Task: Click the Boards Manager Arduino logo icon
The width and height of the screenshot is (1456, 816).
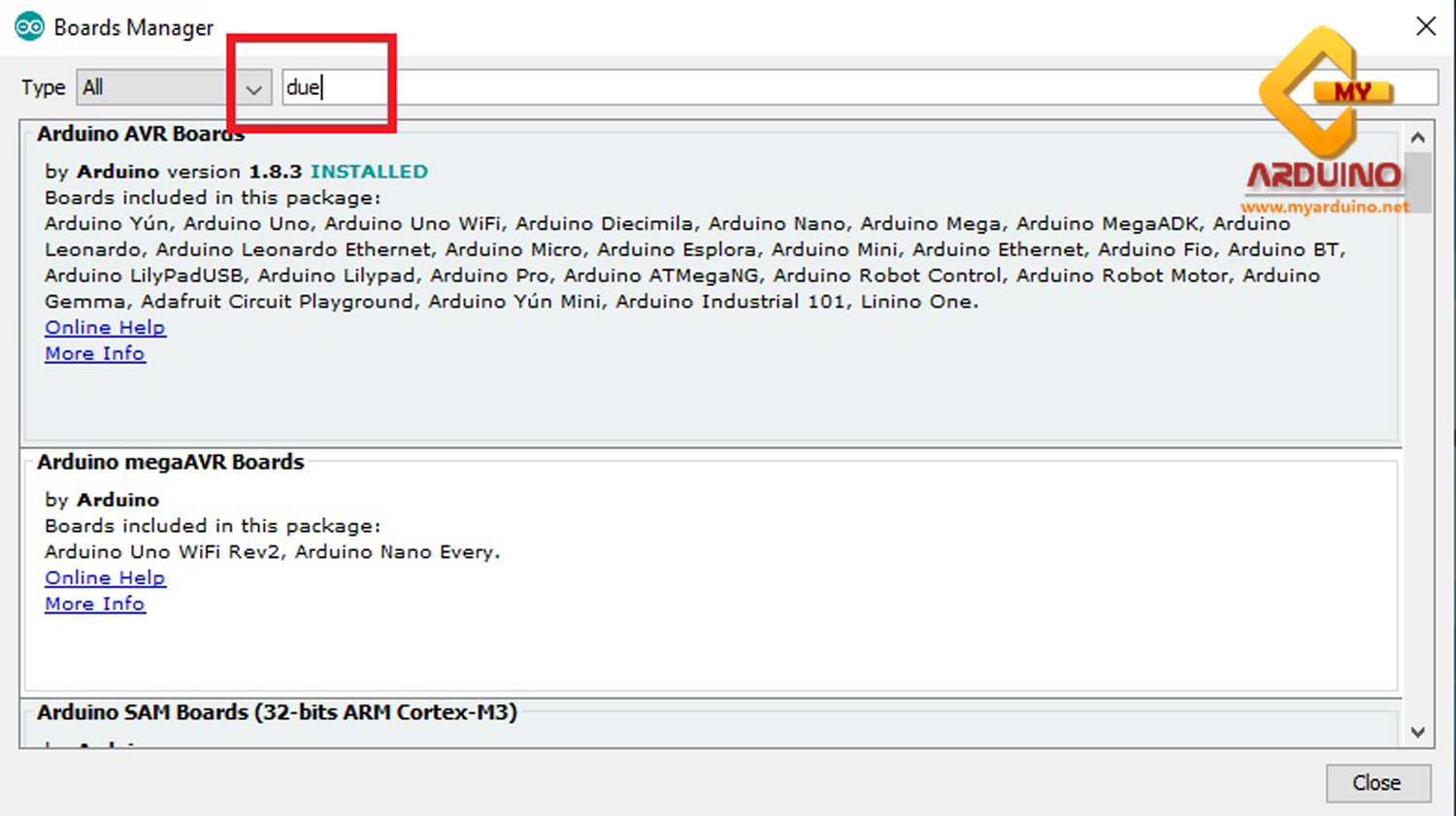Action: point(29,26)
